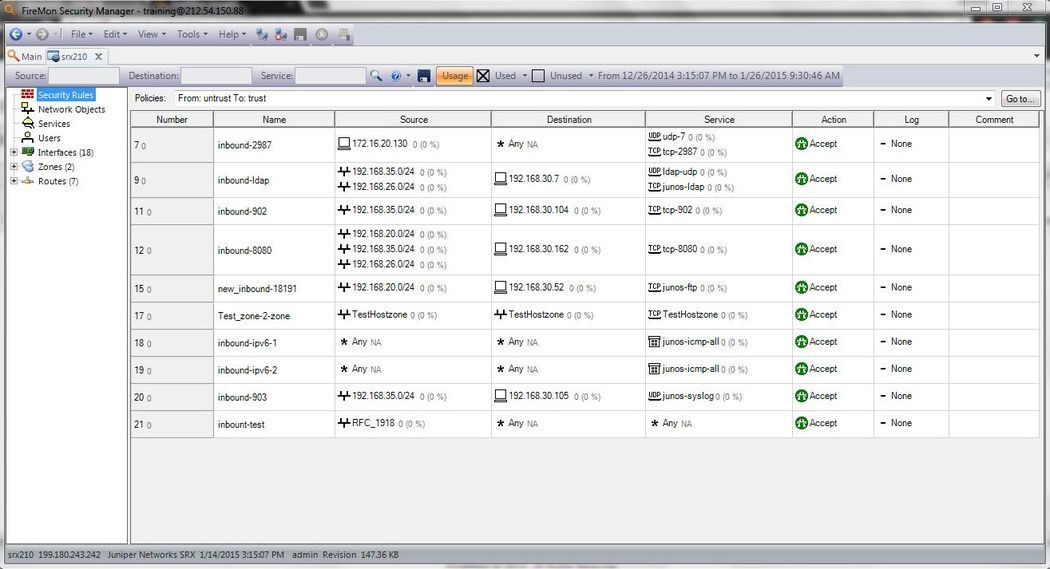Click the Service filter input field
1050x569 pixels.
click(331, 76)
